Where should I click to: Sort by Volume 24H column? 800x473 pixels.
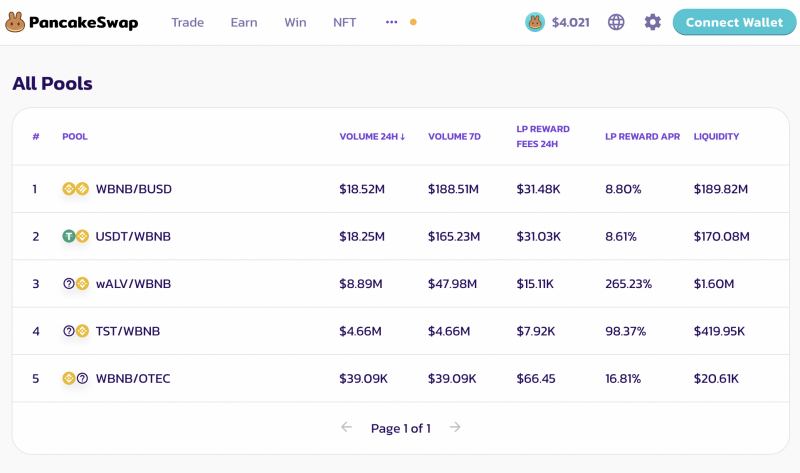click(x=372, y=137)
